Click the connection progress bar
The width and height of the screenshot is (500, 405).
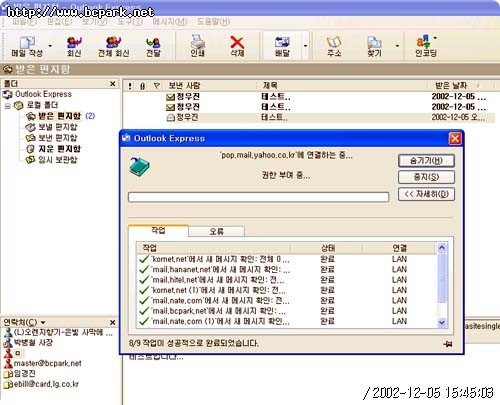click(x=258, y=197)
